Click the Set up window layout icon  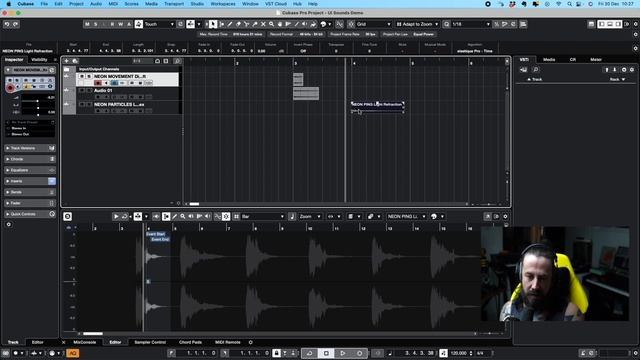591,24
